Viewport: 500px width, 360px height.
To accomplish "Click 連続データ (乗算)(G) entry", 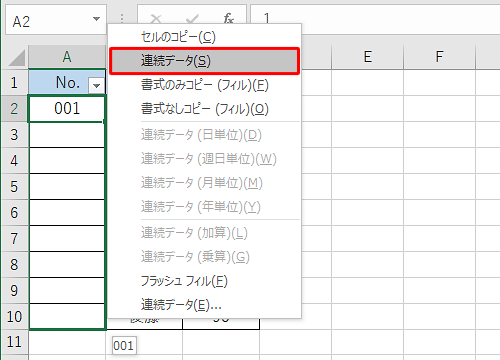I will (x=204, y=257).
